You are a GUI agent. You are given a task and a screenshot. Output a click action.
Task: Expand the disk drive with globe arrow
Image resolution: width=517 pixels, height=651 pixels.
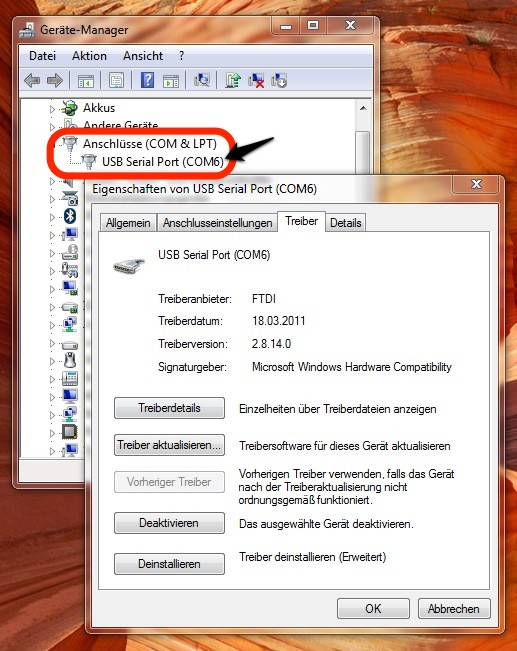click(x=52, y=253)
